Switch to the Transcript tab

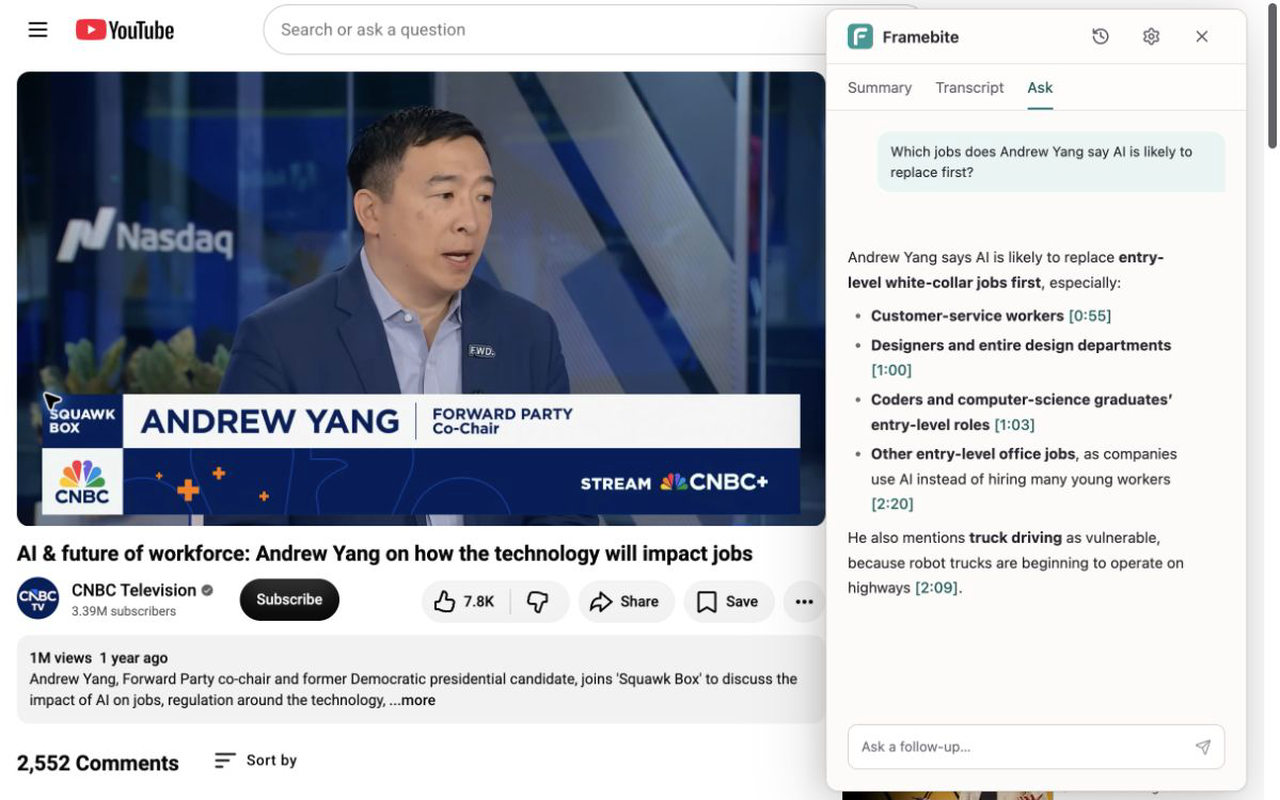tap(969, 88)
